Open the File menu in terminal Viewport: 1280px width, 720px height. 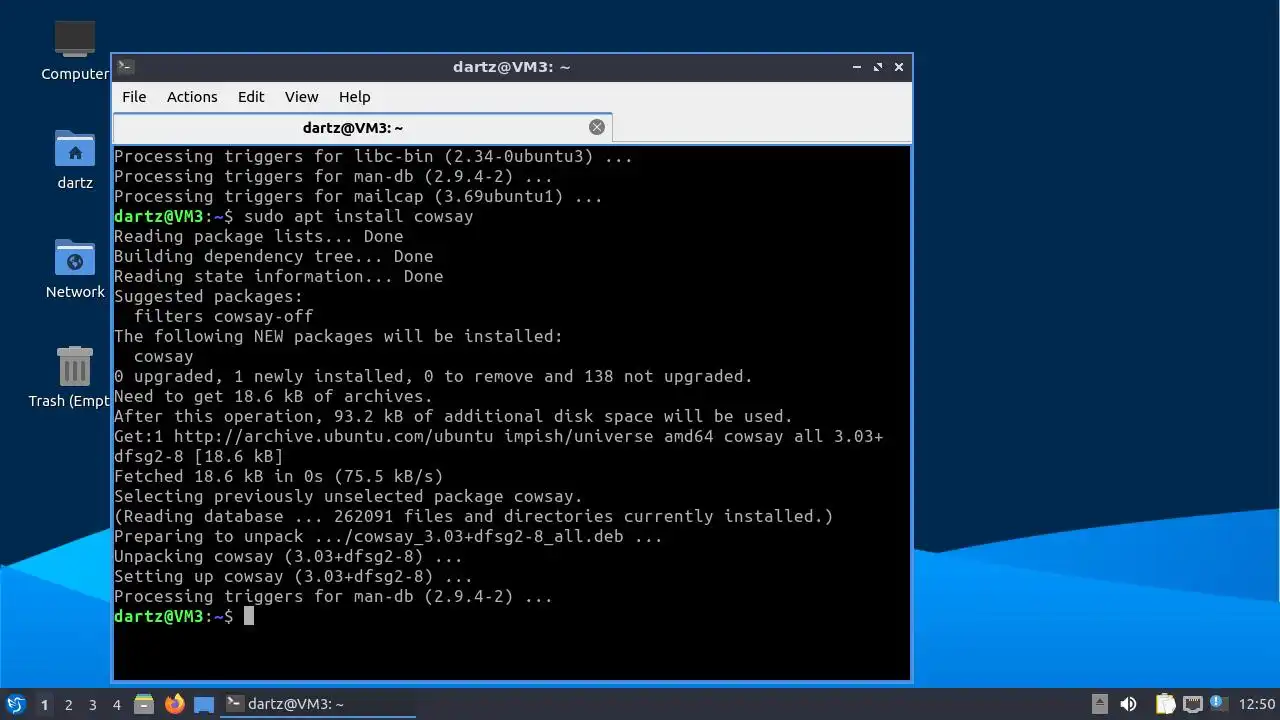[134, 97]
